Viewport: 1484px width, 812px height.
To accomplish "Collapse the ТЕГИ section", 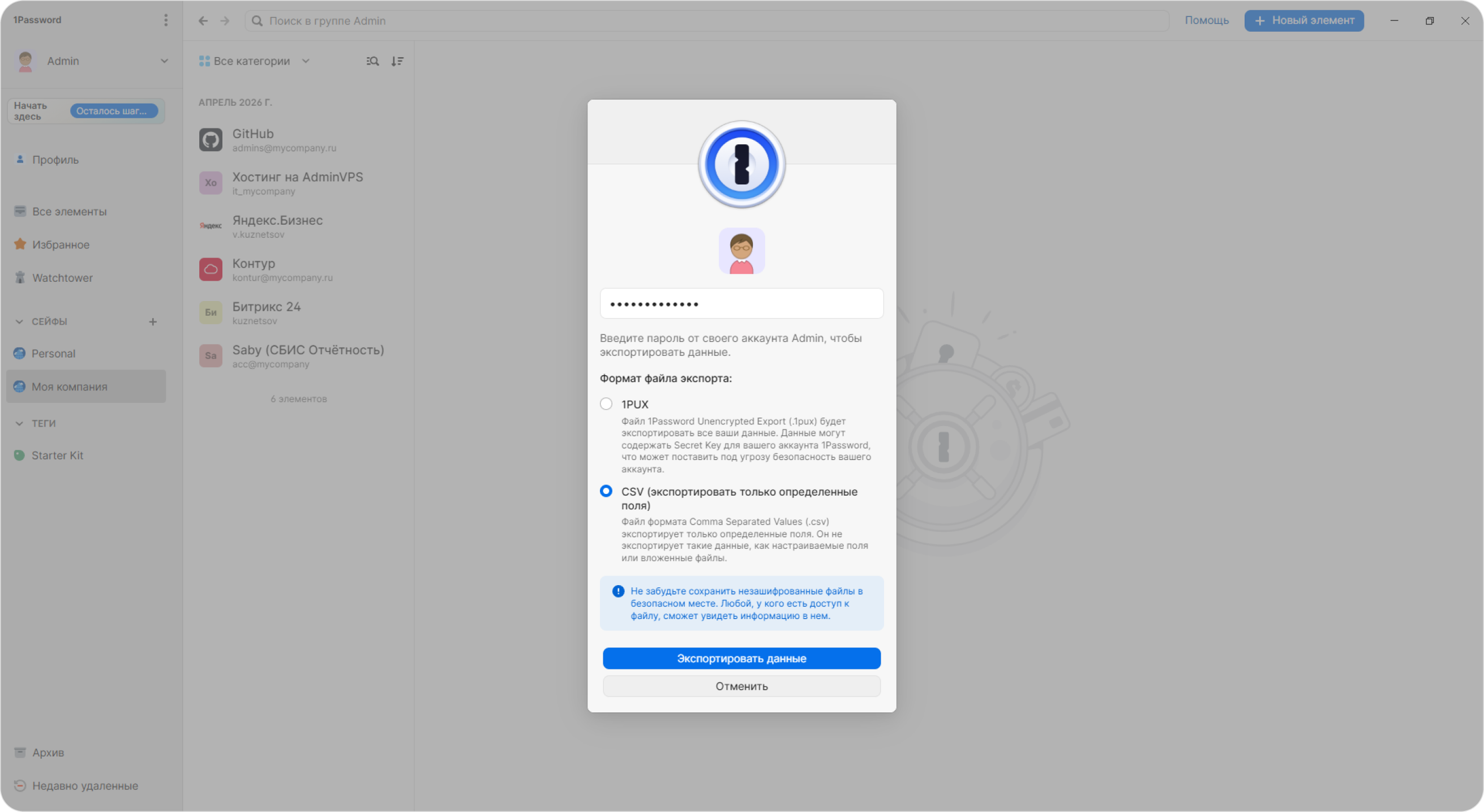I will click(x=19, y=423).
